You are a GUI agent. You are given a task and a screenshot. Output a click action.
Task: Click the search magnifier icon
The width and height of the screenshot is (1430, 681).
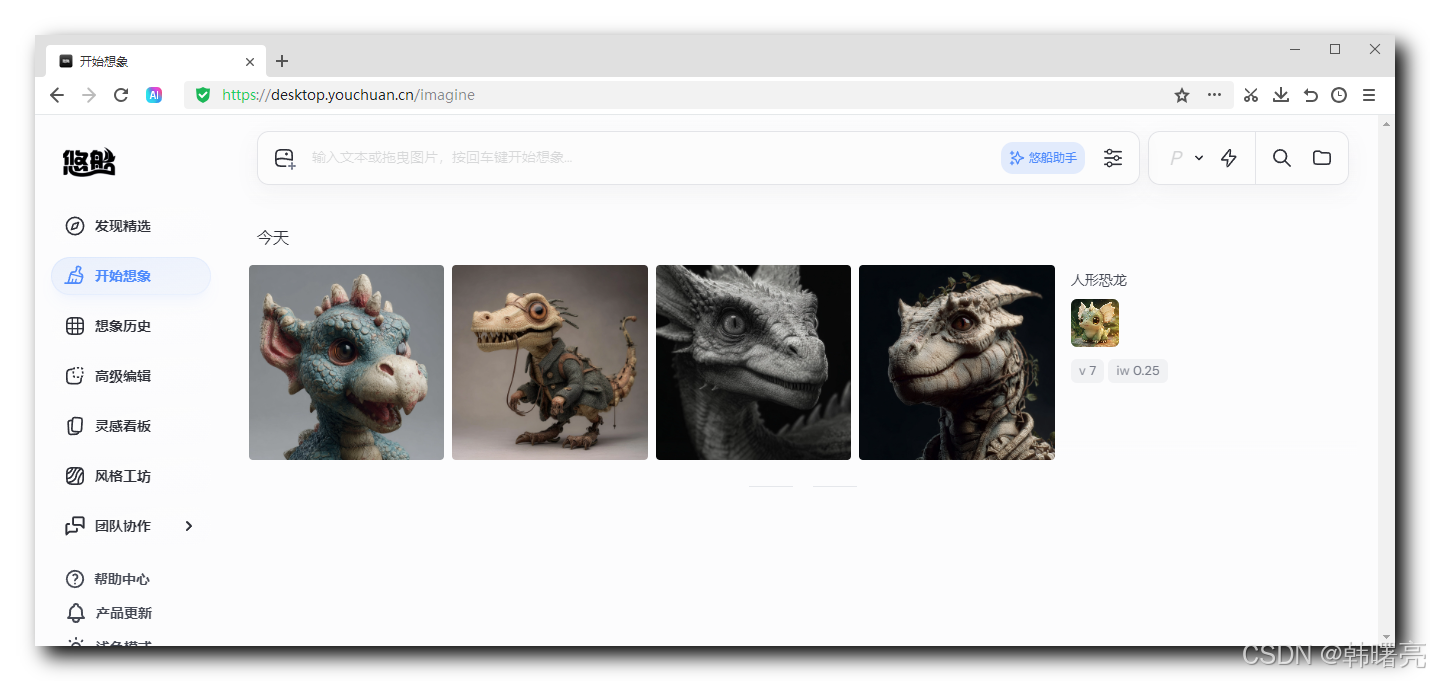1281,158
